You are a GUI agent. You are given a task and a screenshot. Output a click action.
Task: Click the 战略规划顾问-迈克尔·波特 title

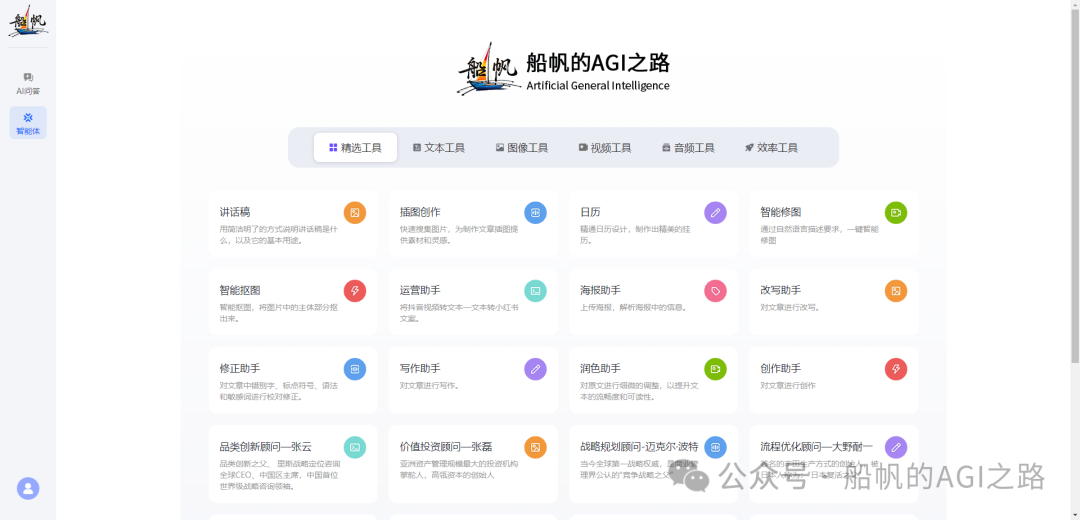tap(639, 446)
